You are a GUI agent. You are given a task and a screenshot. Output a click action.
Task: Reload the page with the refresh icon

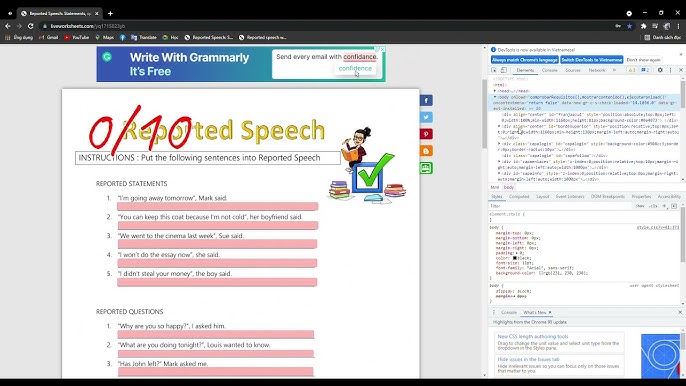[31, 26]
